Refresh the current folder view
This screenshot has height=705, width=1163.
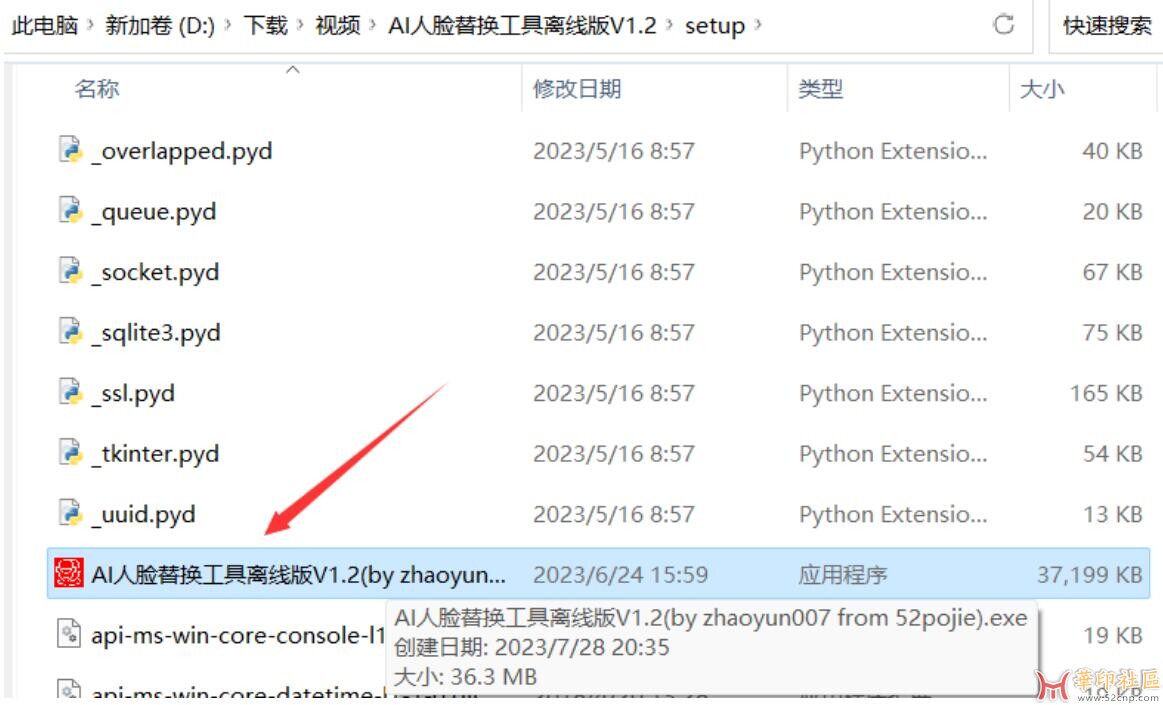(x=1004, y=25)
